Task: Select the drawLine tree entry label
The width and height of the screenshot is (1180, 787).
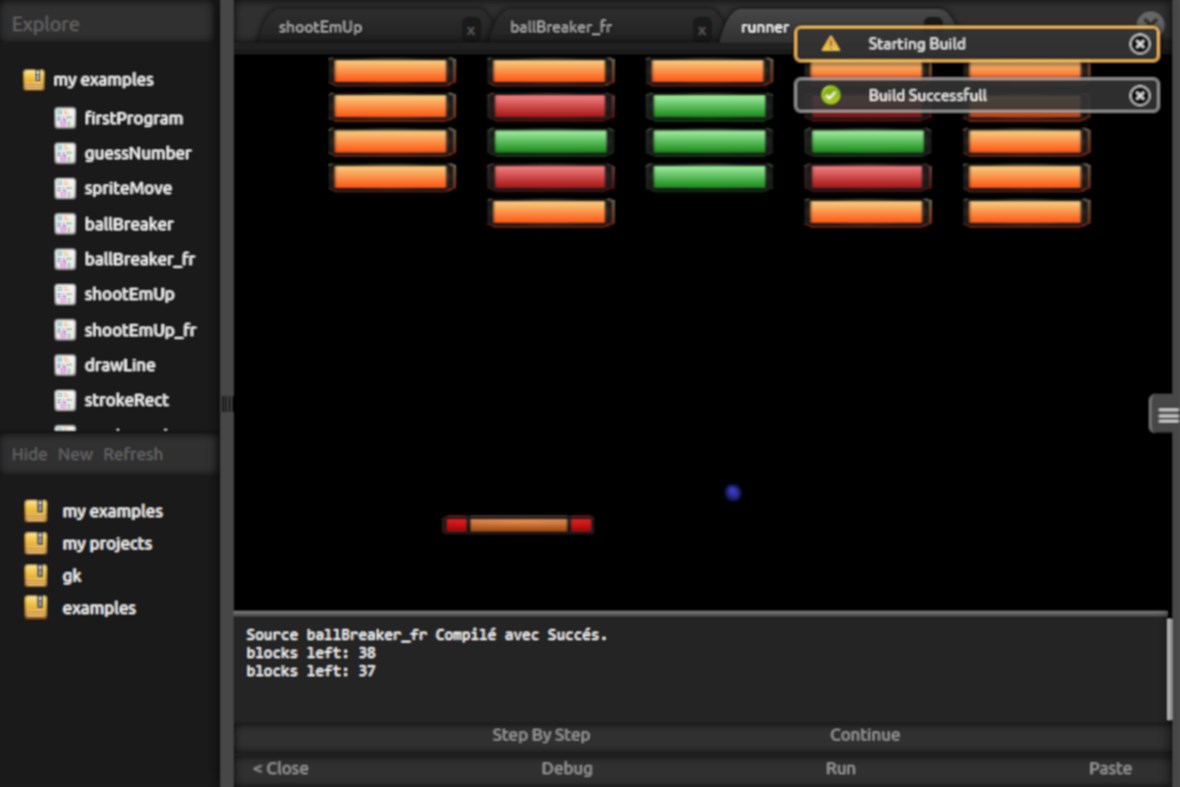Action: [x=120, y=365]
